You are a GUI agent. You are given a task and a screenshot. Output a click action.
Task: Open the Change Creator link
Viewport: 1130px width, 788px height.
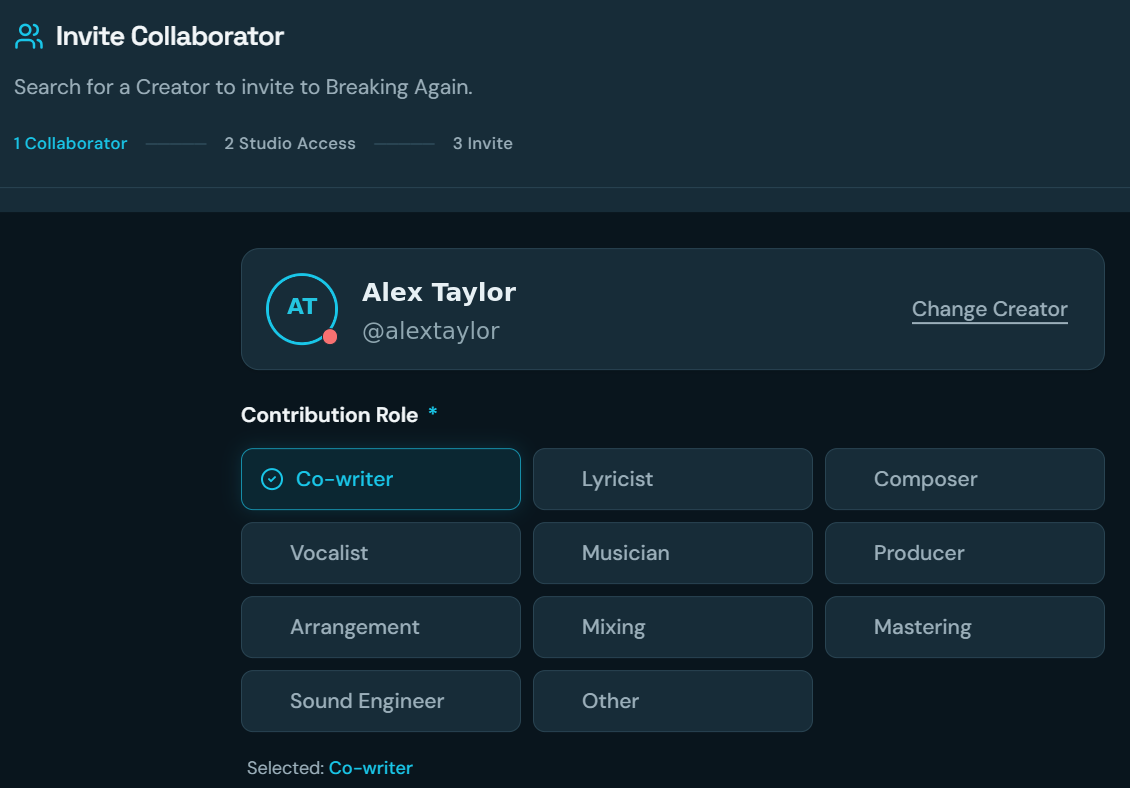(989, 309)
